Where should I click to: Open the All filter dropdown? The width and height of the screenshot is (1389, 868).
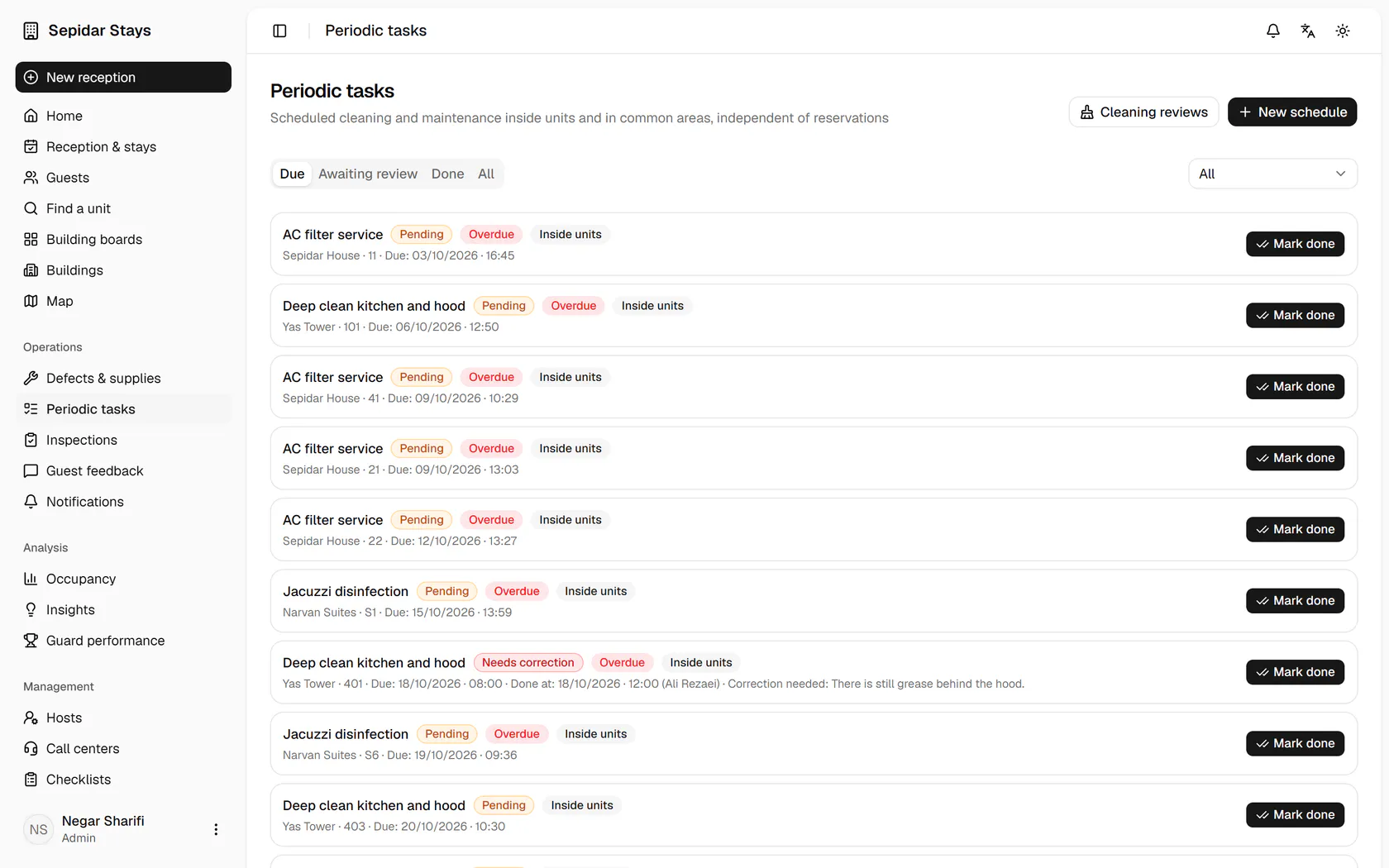[1272, 174]
